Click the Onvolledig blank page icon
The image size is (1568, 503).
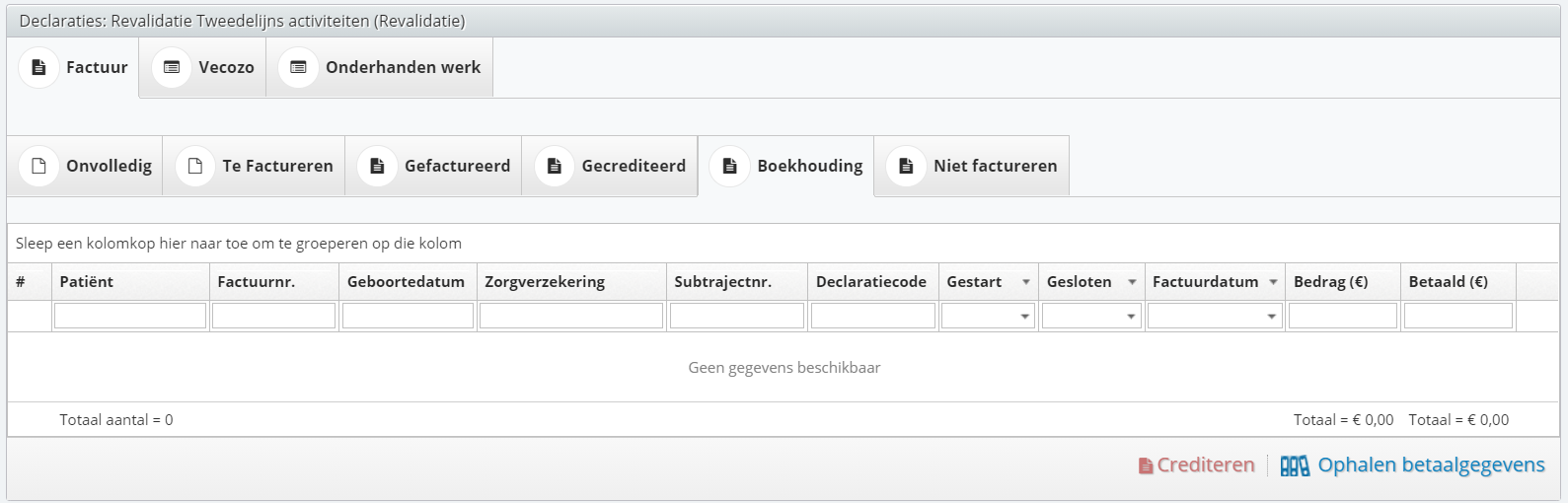click(x=39, y=166)
